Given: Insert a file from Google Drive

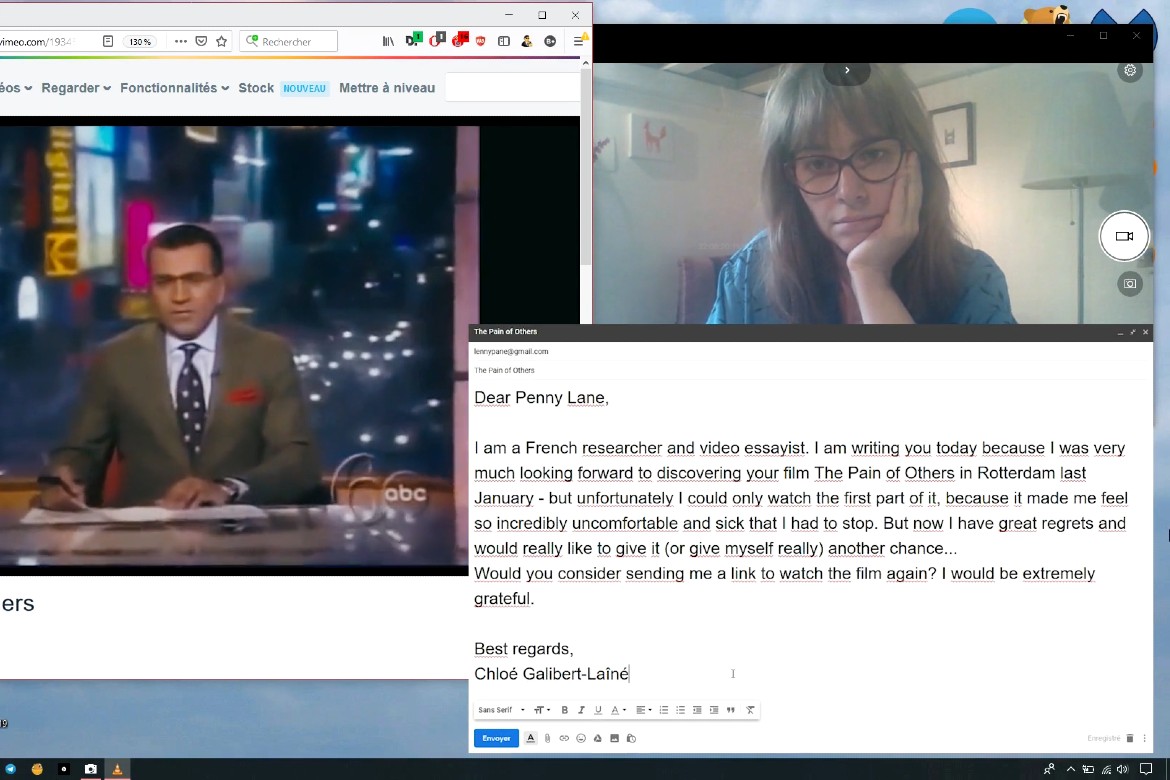Looking at the screenshot, I should 598,738.
